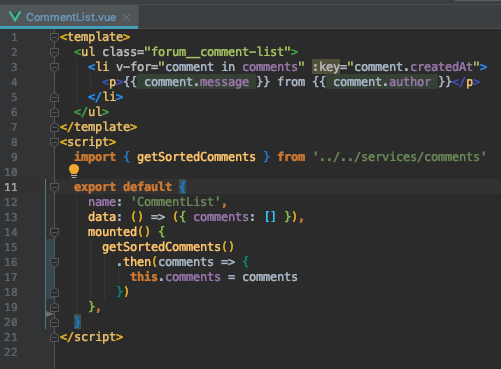This screenshot has height=369, width=501.
Task: Click the </li> fold end marker on line 5
Action: click(54, 97)
